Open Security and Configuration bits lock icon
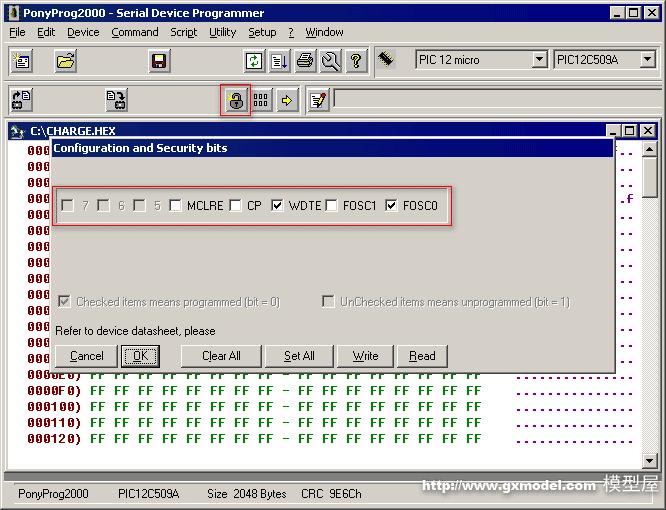666x510 pixels. pyautogui.click(x=235, y=100)
